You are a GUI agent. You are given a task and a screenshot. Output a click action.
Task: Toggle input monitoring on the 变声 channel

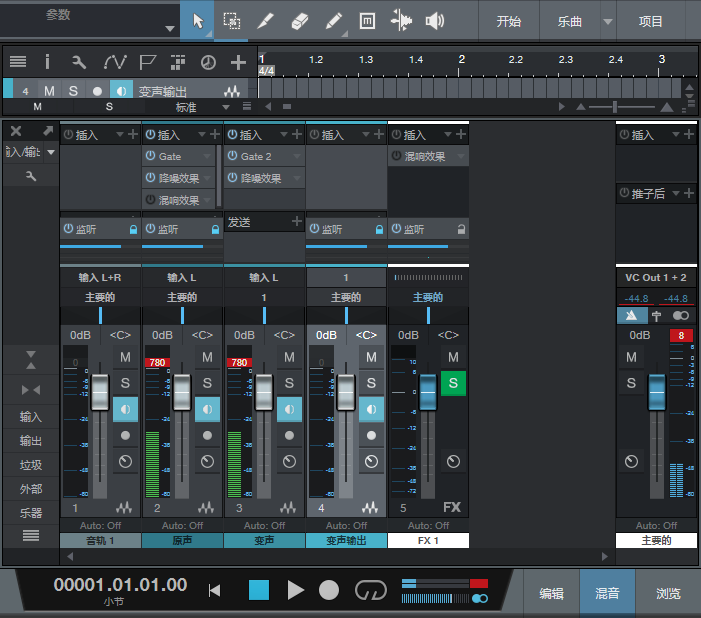pyautogui.click(x=289, y=409)
